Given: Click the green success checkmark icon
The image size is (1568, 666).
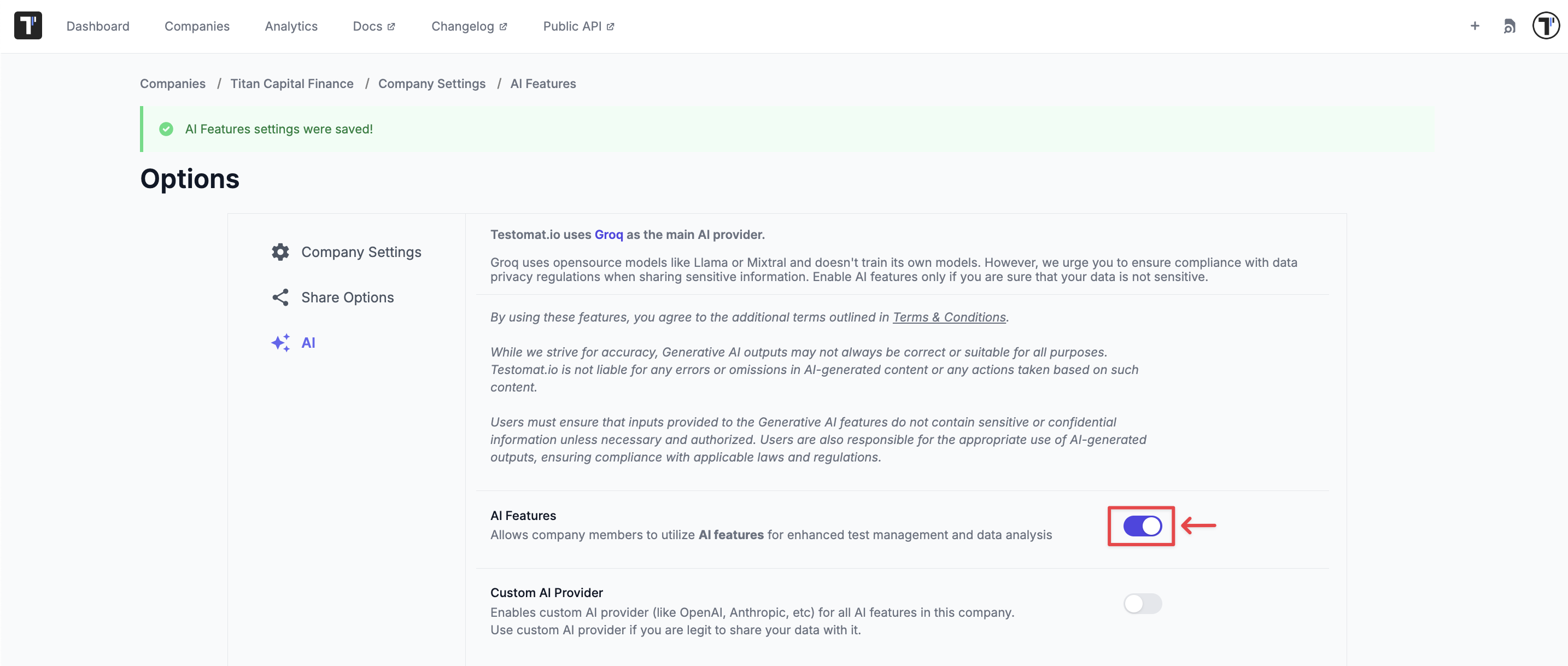Looking at the screenshot, I should (x=166, y=129).
